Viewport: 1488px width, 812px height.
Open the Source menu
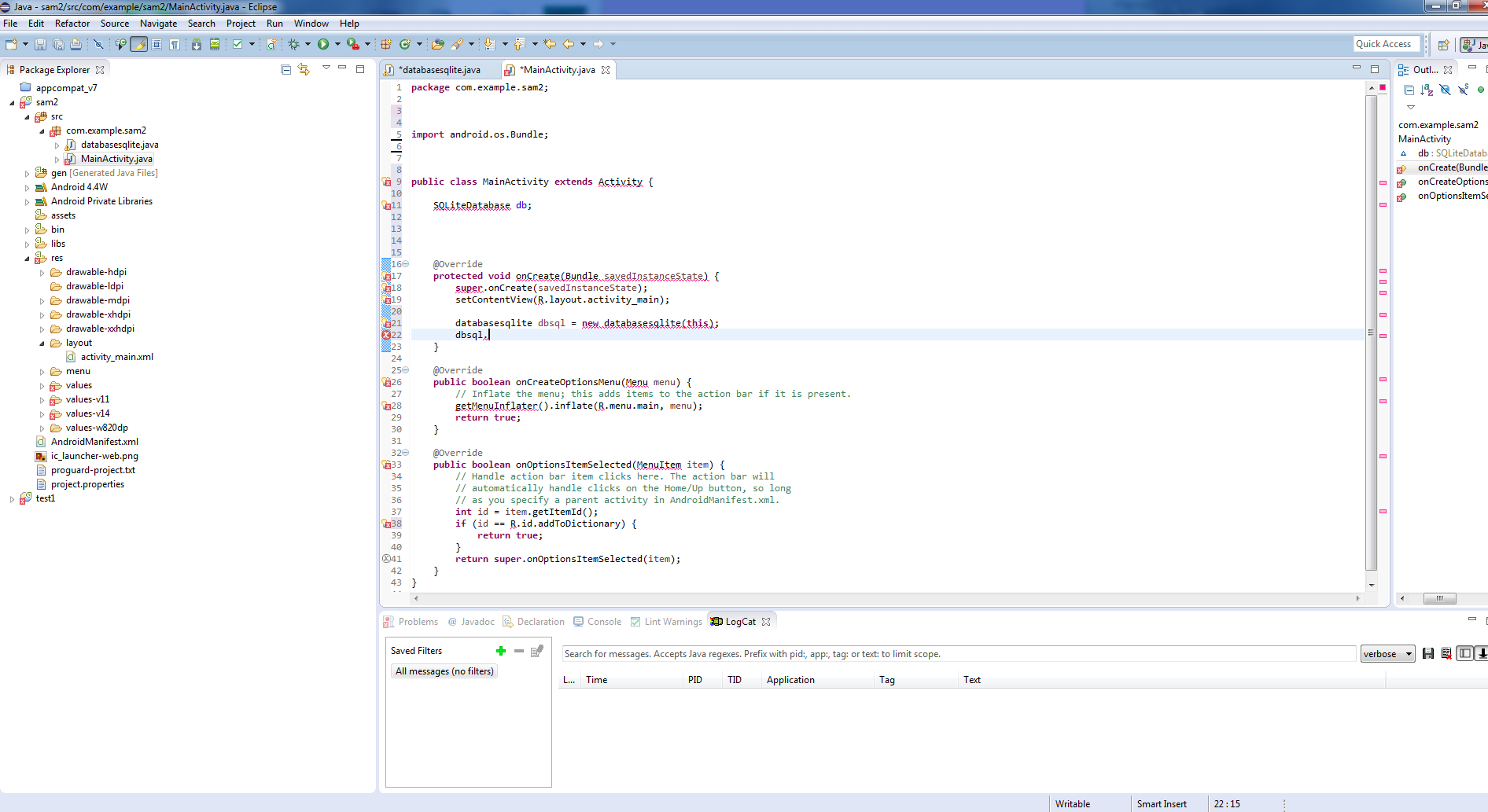pyautogui.click(x=115, y=24)
